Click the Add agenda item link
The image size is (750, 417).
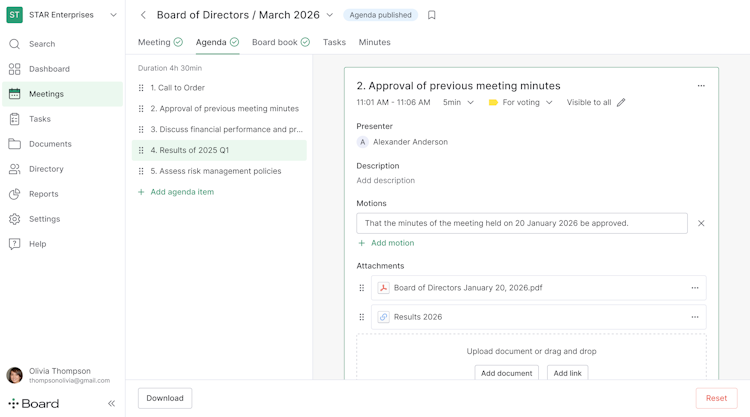181,192
